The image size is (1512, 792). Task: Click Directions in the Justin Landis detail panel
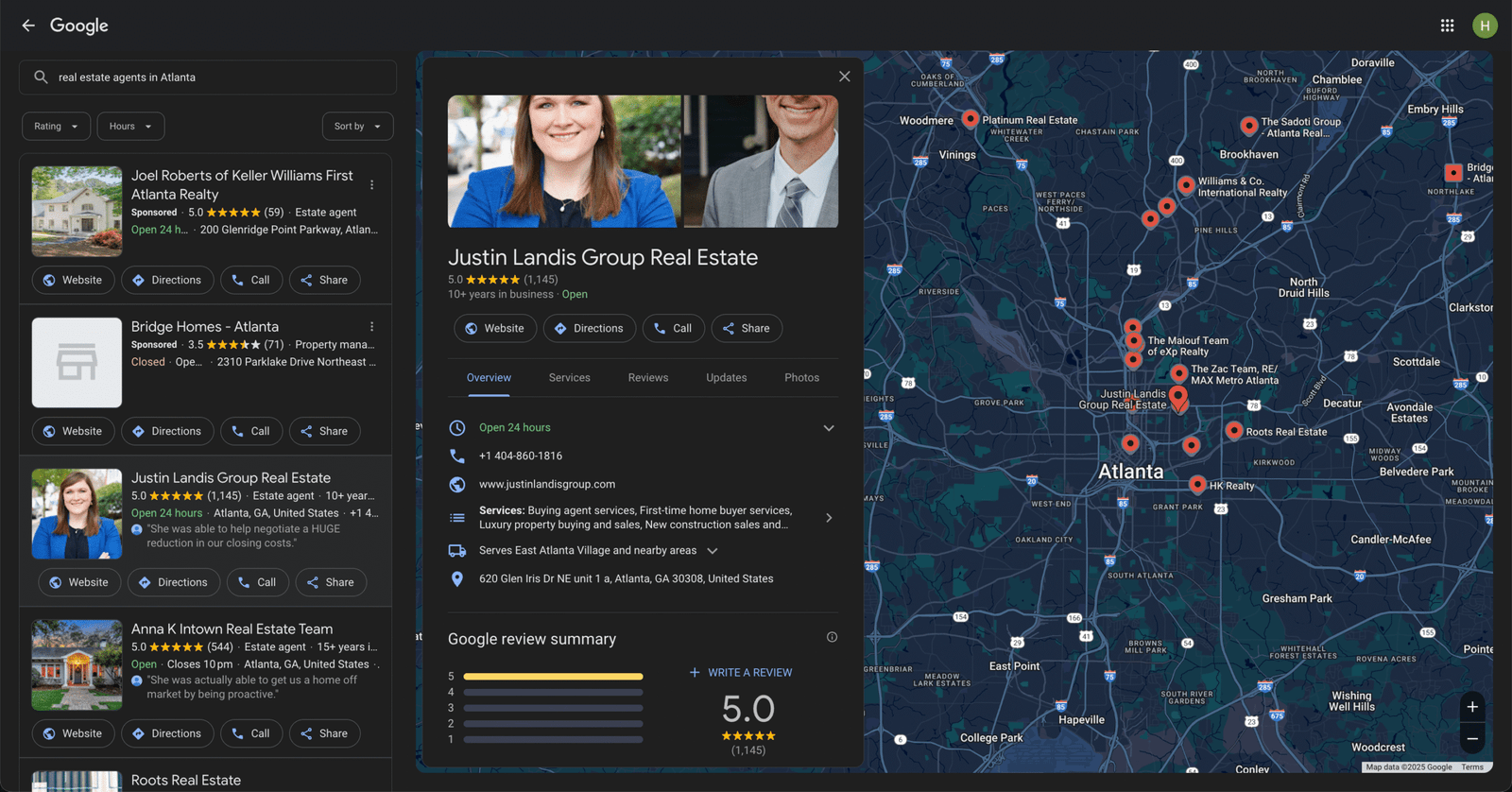pos(590,329)
